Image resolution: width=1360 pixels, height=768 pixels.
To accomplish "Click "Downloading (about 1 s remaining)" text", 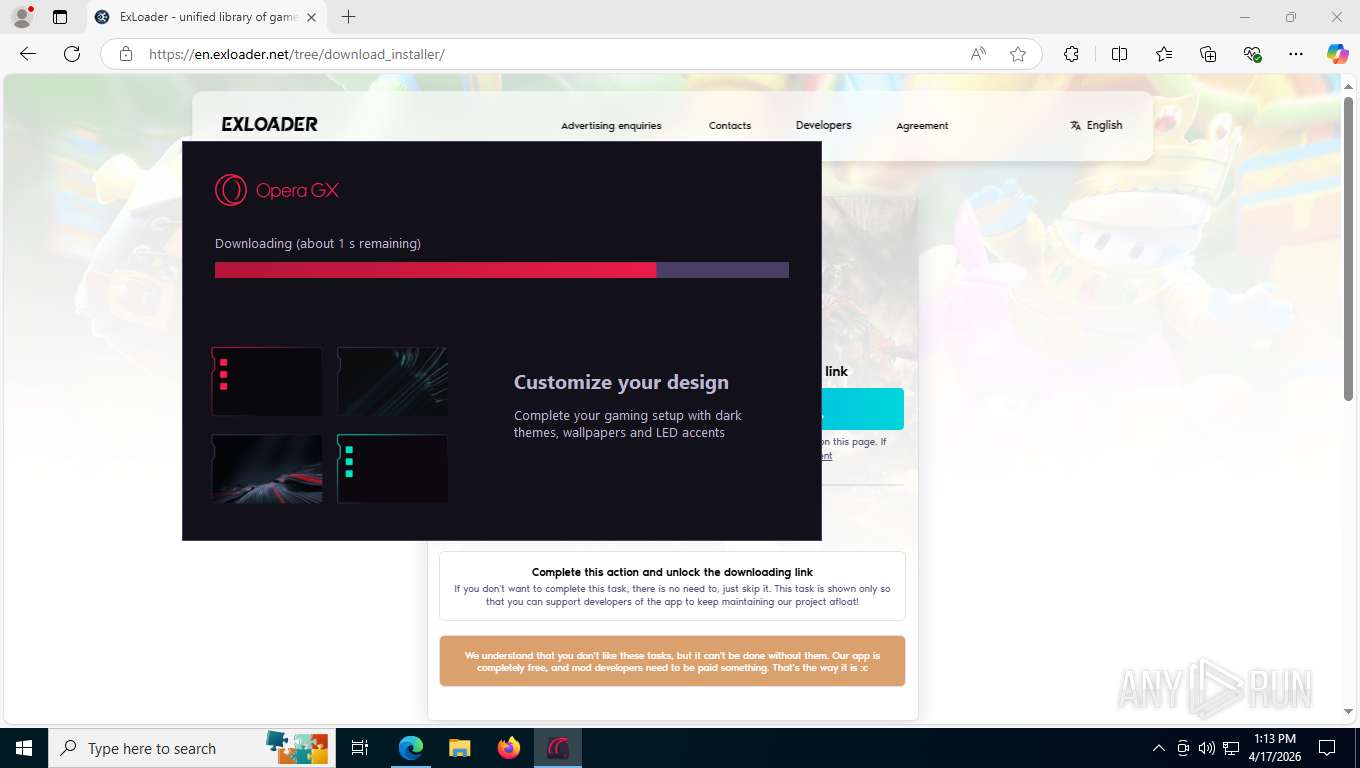I will [318, 243].
